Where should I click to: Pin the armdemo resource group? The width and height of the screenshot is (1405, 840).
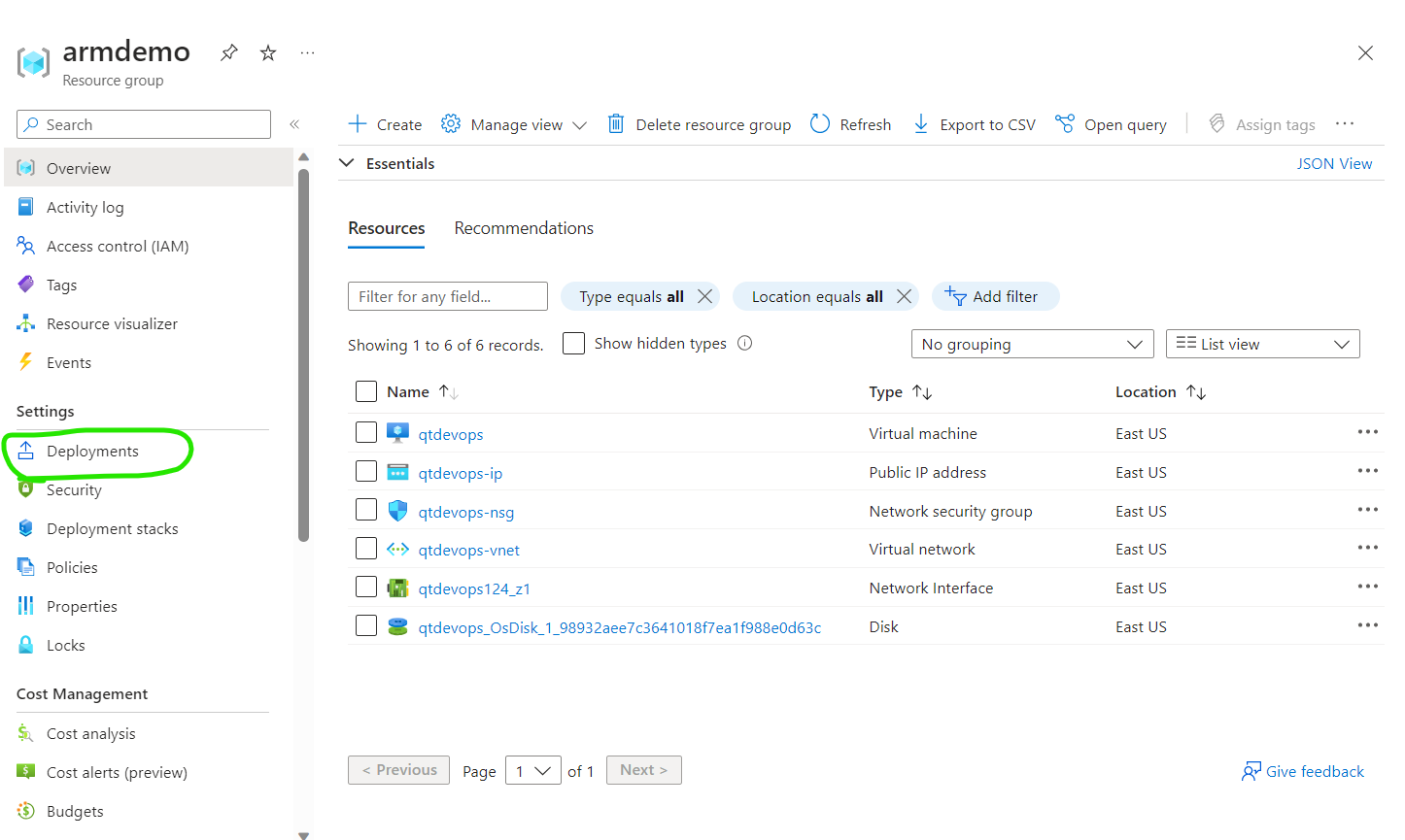click(229, 52)
